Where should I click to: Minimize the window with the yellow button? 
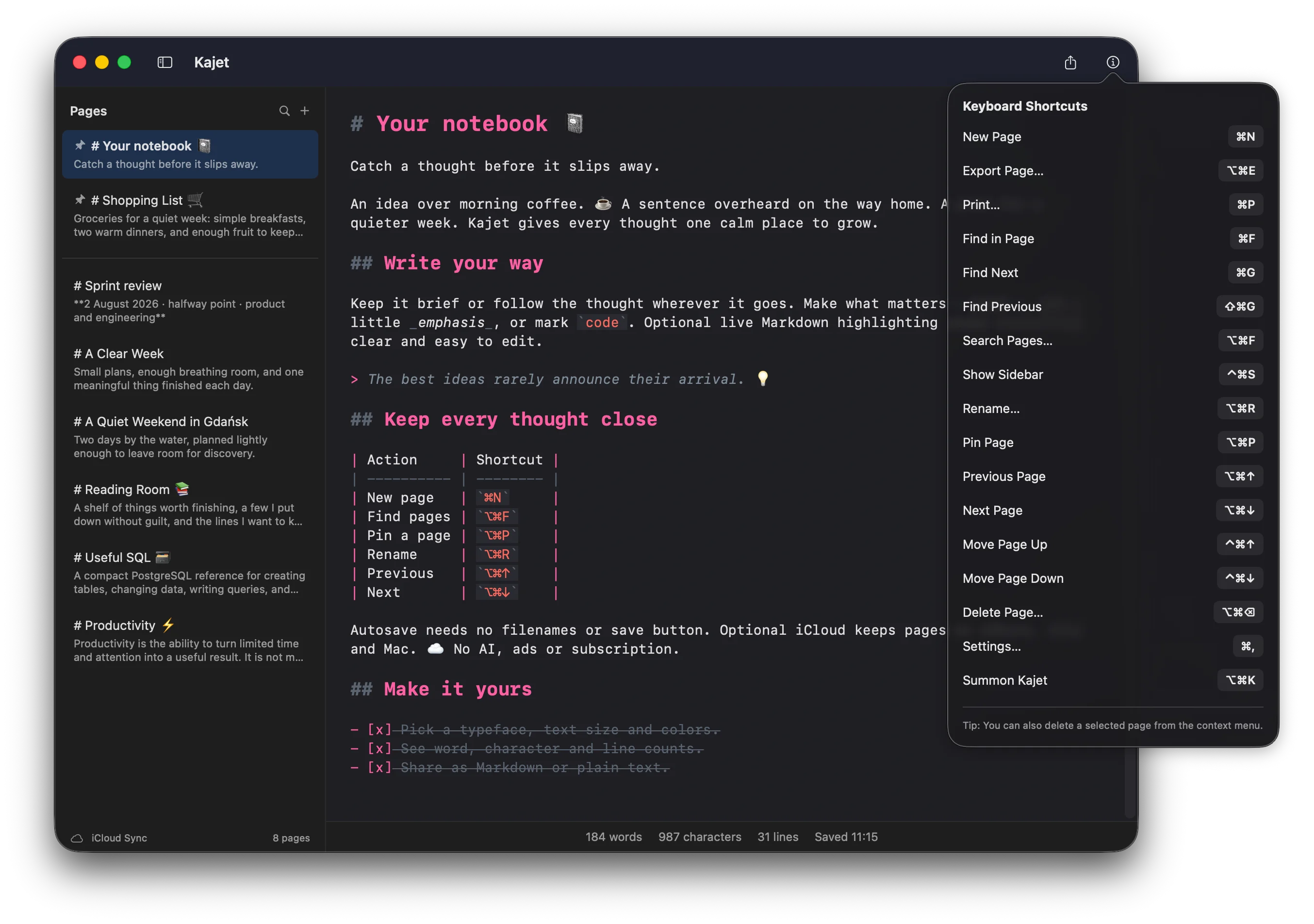click(x=102, y=63)
